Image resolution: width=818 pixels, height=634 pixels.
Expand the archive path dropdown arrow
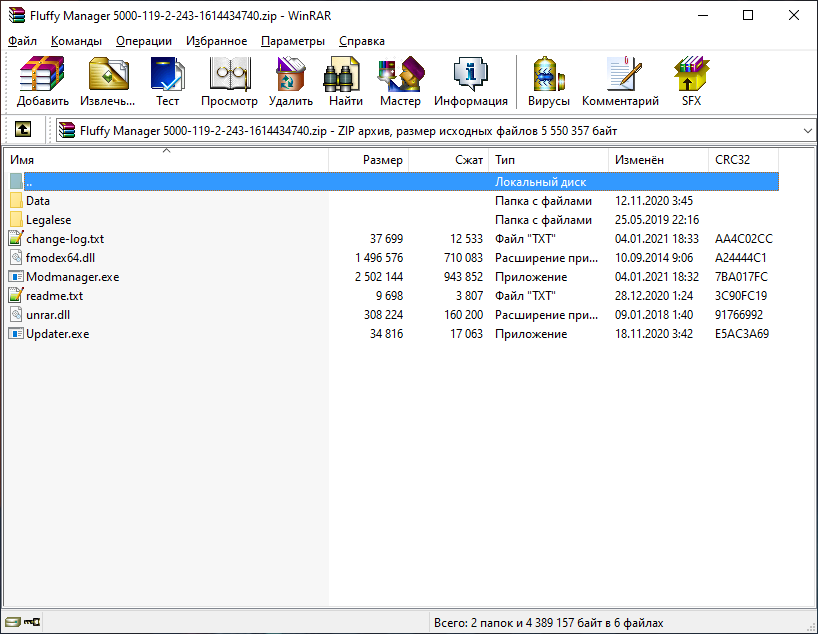808,130
